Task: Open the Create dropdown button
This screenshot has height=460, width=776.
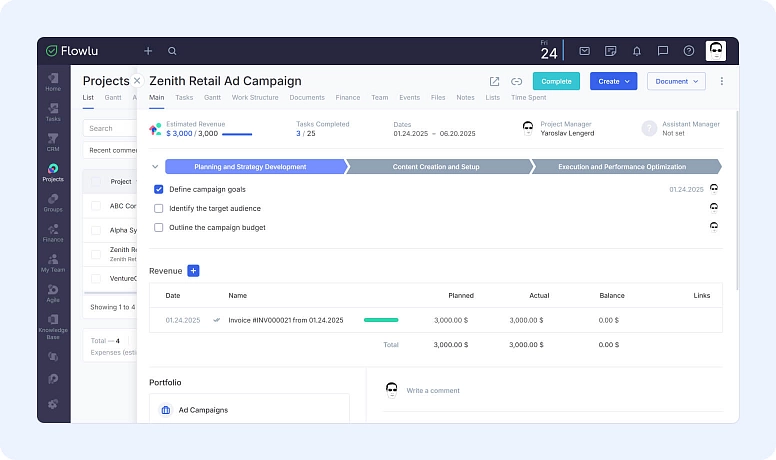Action: tap(613, 81)
